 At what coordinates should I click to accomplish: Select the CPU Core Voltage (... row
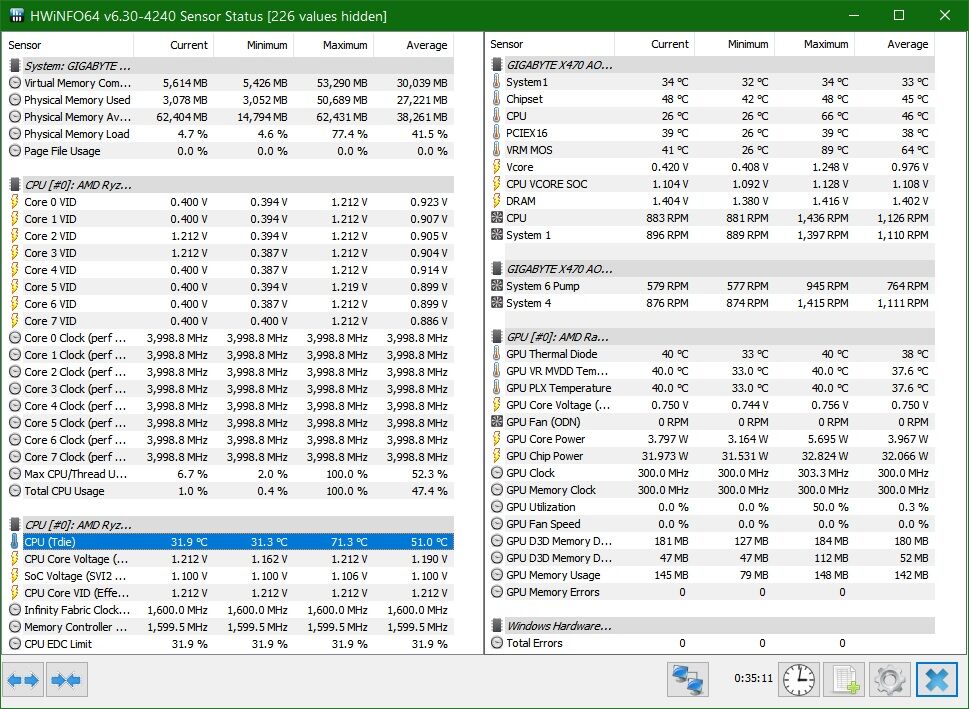coord(231,559)
